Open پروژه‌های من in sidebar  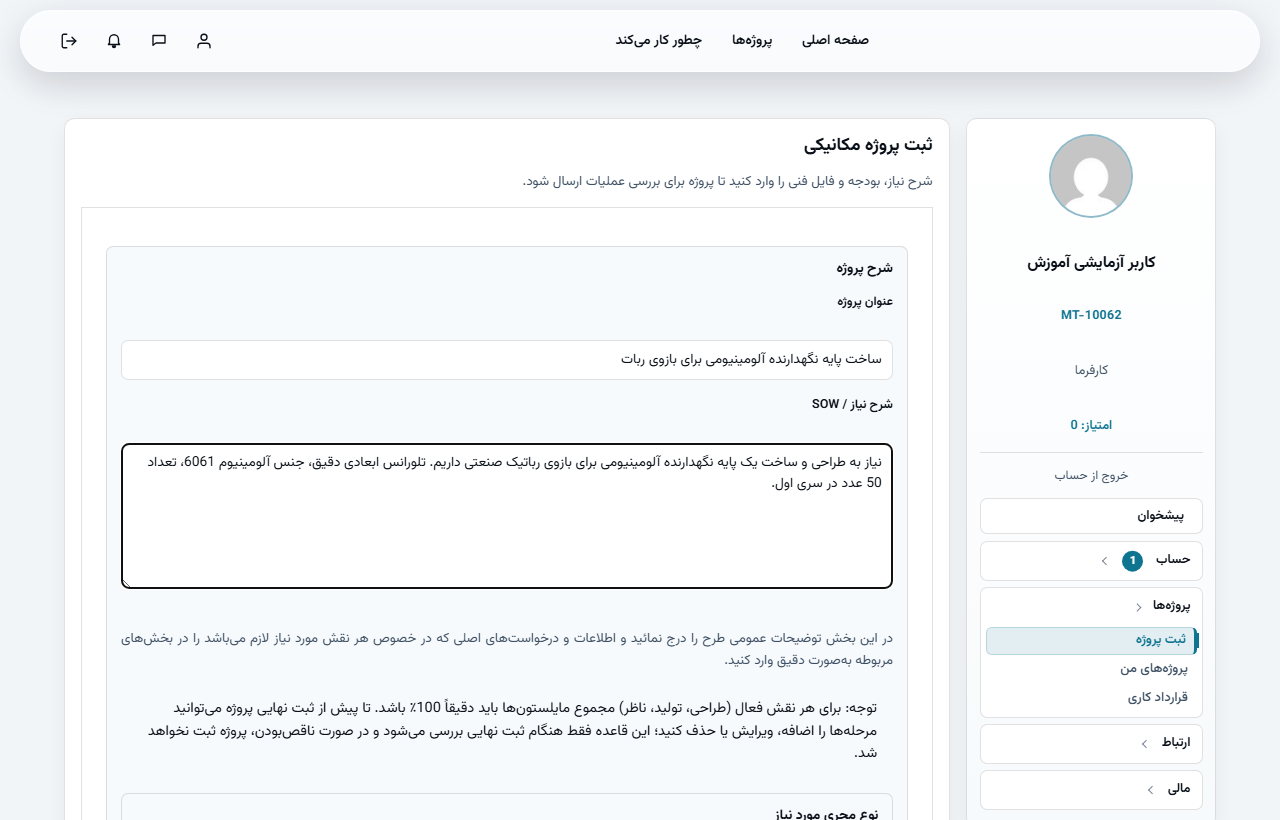pyautogui.click(x=1153, y=668)
